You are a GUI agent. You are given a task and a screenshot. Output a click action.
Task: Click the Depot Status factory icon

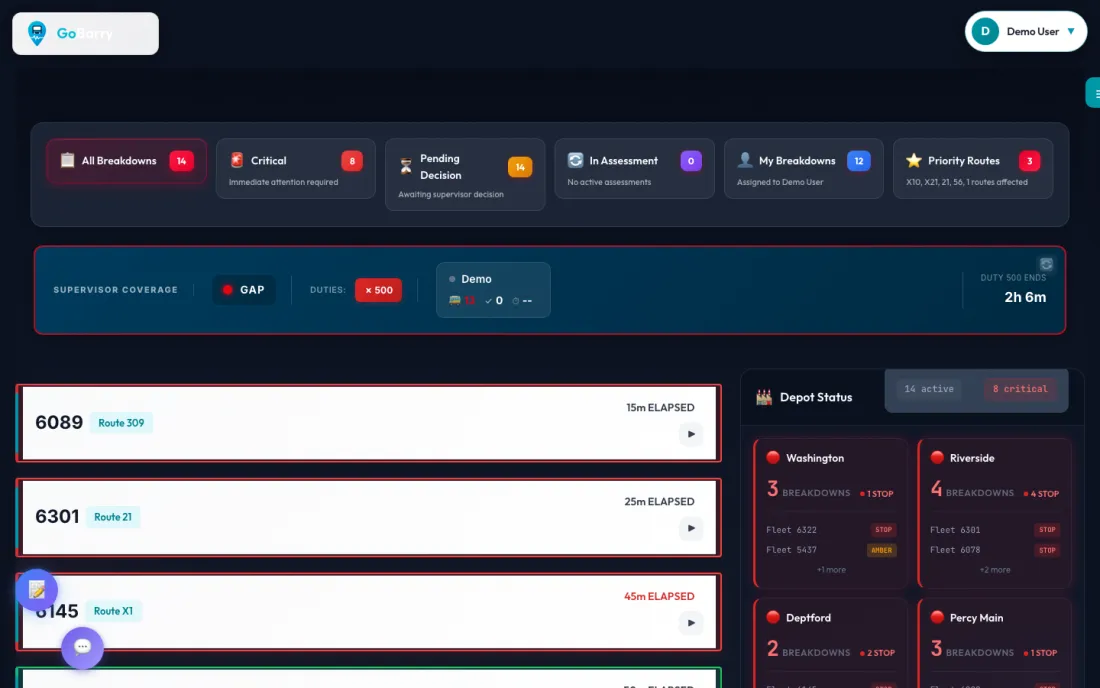pos(764,398)
